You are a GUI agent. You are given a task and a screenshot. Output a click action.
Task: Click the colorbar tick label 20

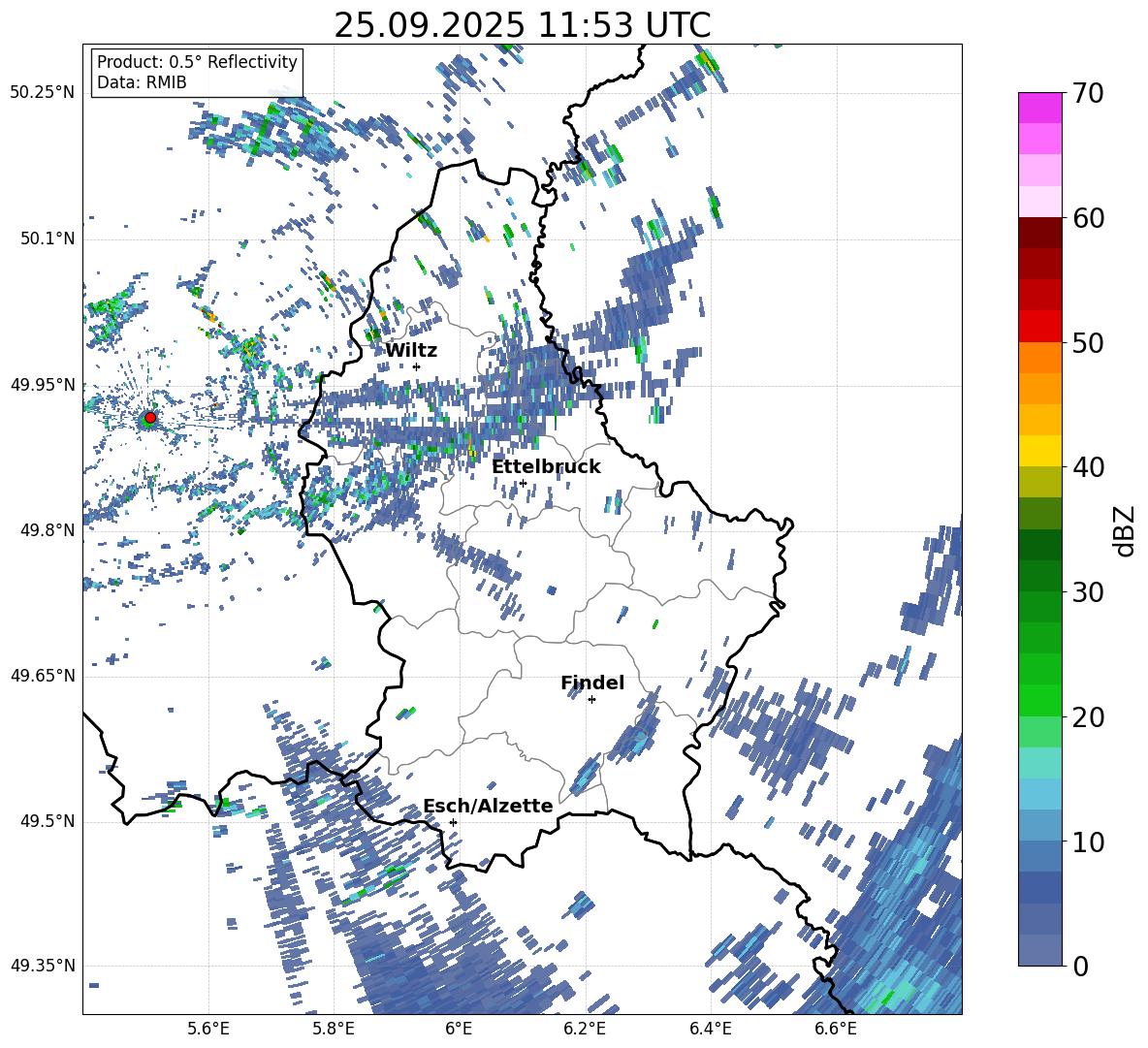1088,716
